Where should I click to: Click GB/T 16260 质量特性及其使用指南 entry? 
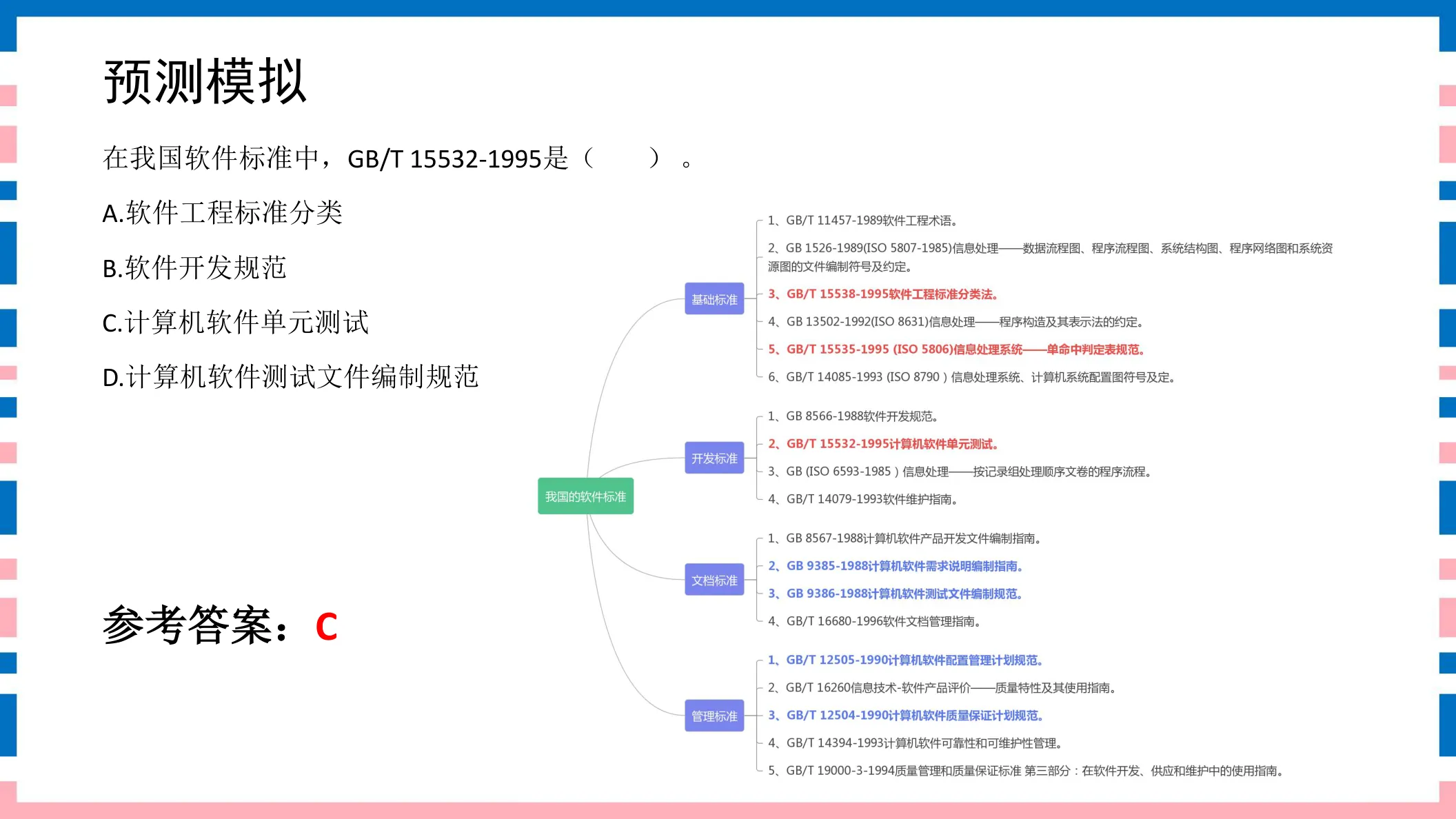(x=942, y=688)
